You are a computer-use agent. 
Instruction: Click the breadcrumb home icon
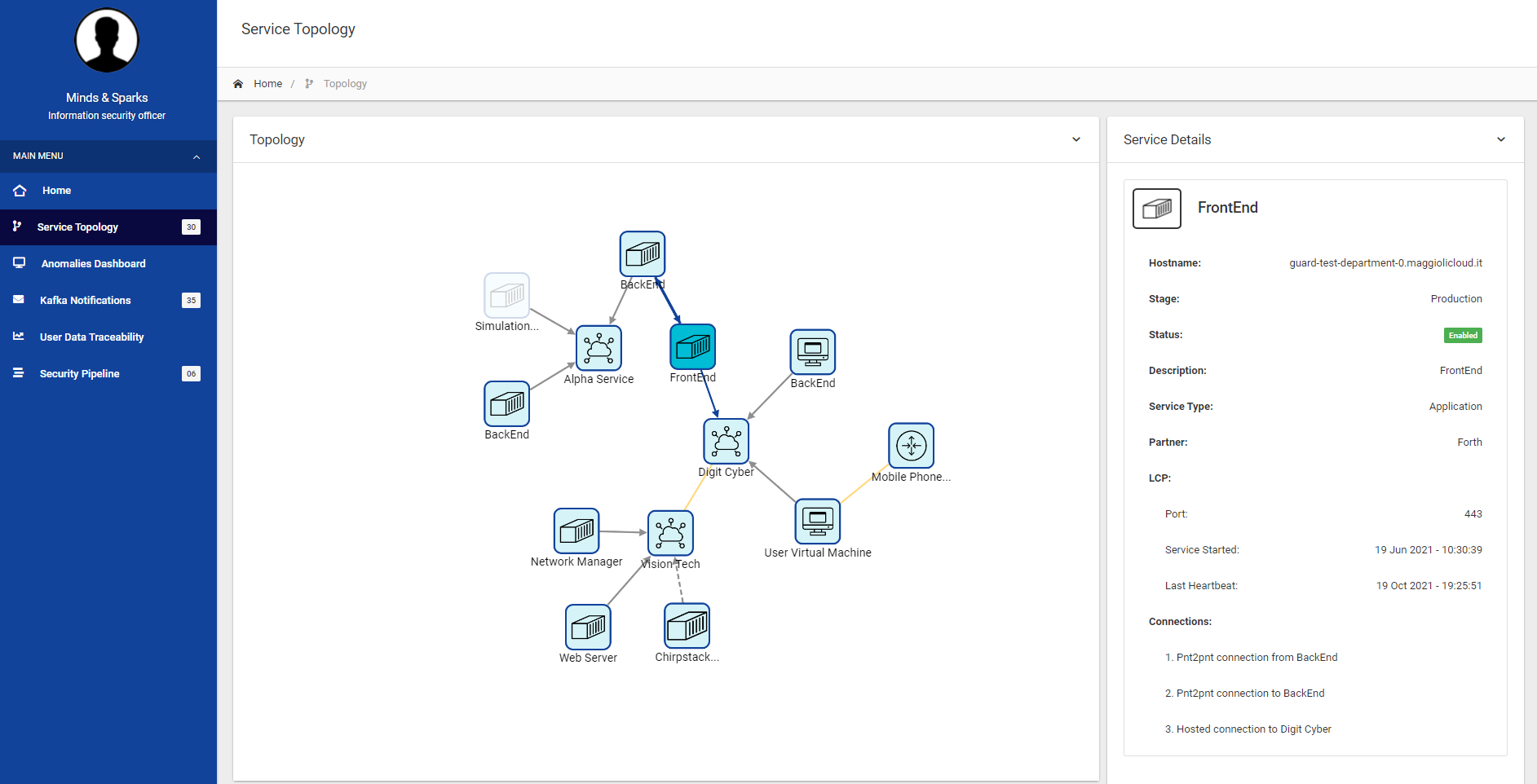tap(238, 84)
